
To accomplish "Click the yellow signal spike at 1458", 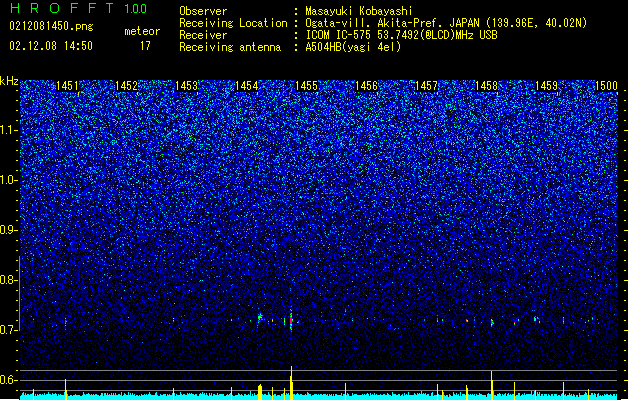I will 491,385.
